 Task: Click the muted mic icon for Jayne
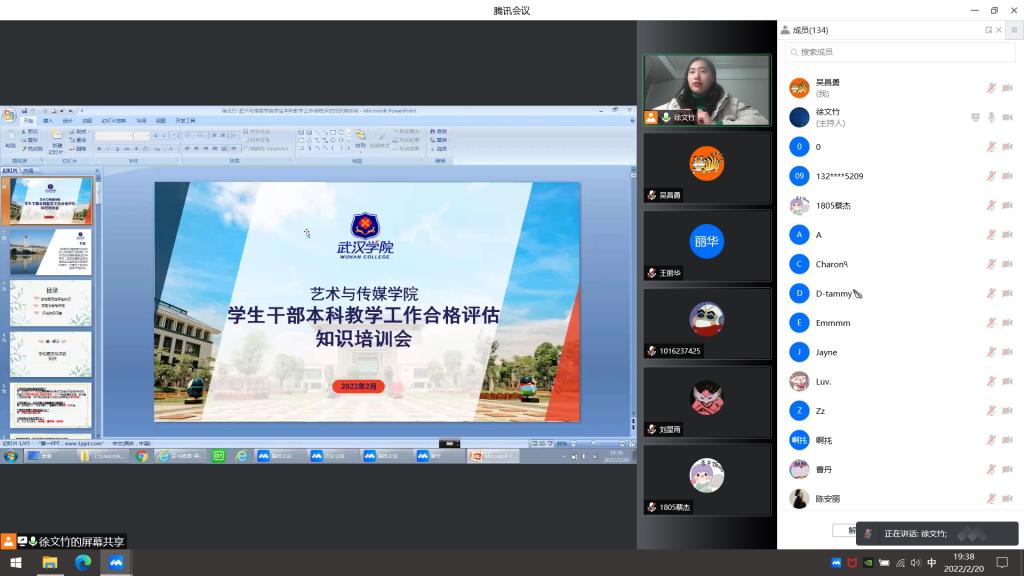pos(991,352)
